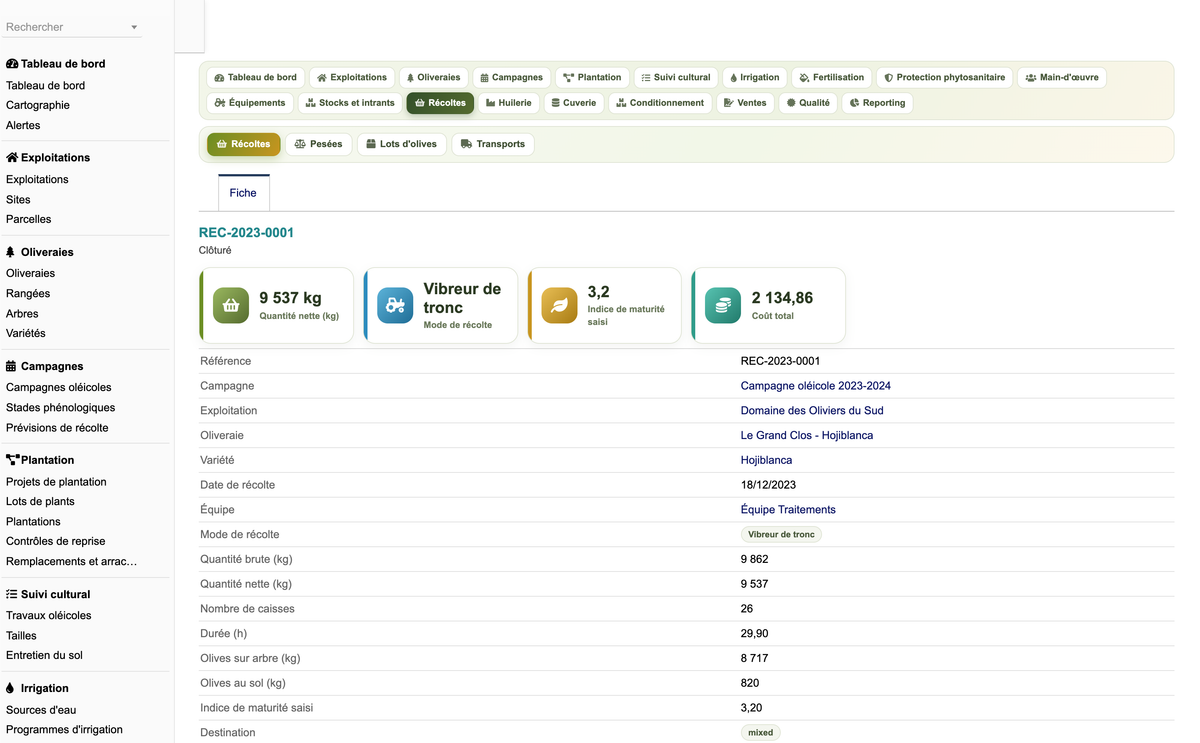Open Sites in sidebar
This screenshot has height=743, width=1200.
click(18, 199)
